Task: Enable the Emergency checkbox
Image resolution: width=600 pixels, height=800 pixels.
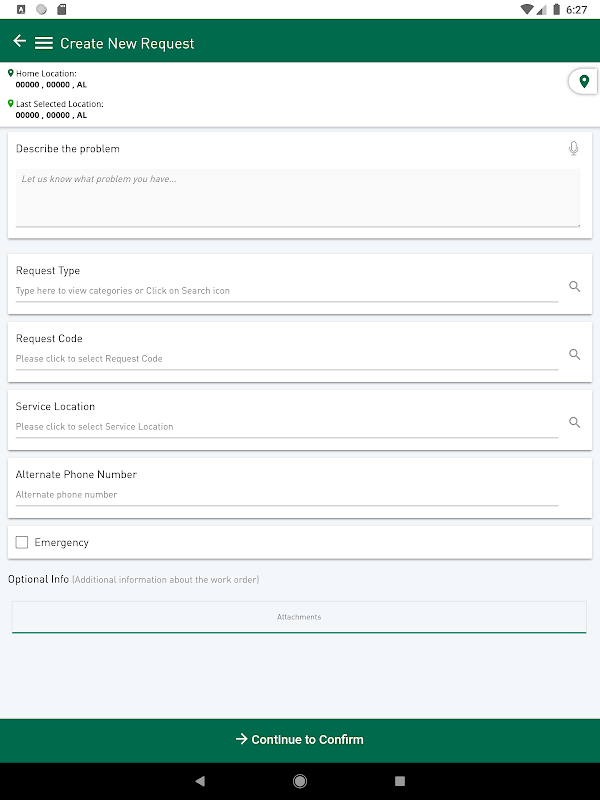Action: 22,542
